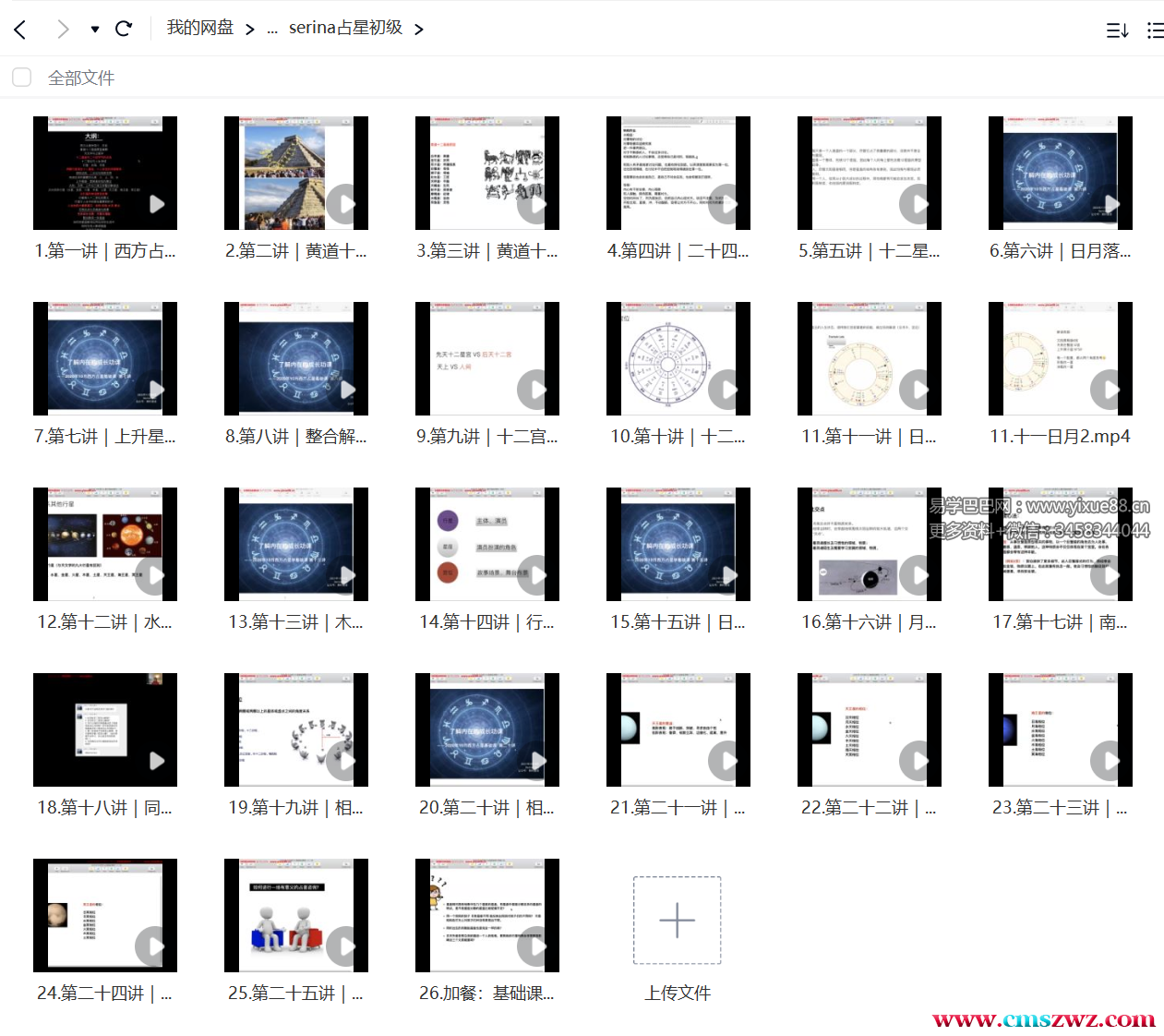
Task: Toggle the 全部文件 select-all checkbox
Action: coord(22,78)
